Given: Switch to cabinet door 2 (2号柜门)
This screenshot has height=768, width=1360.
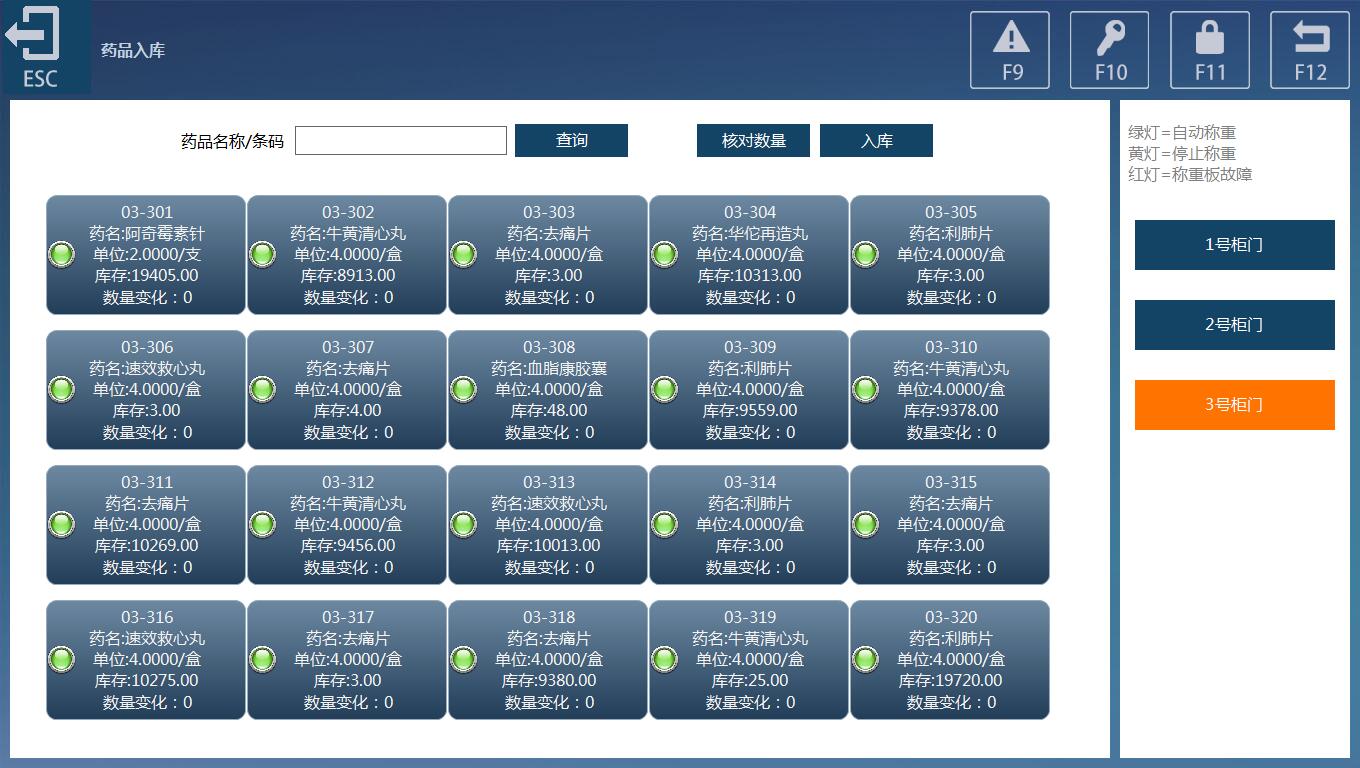Looking at the screenshot, I should [1234, 325].
